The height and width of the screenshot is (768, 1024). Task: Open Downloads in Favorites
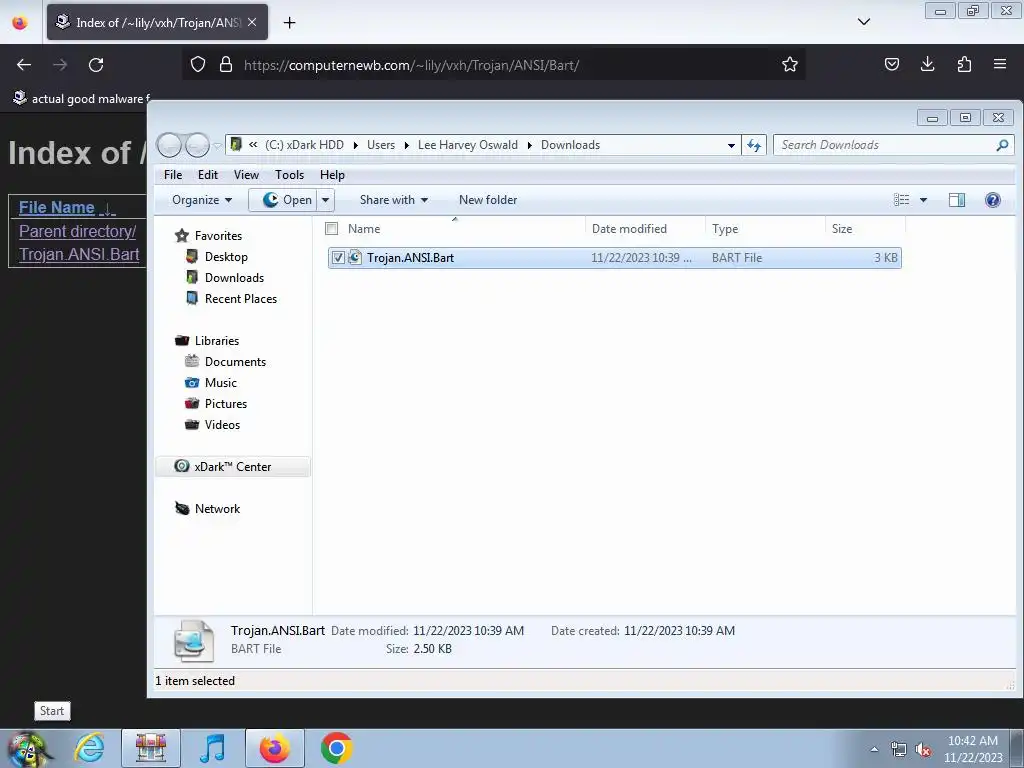[x=234, y=278]
